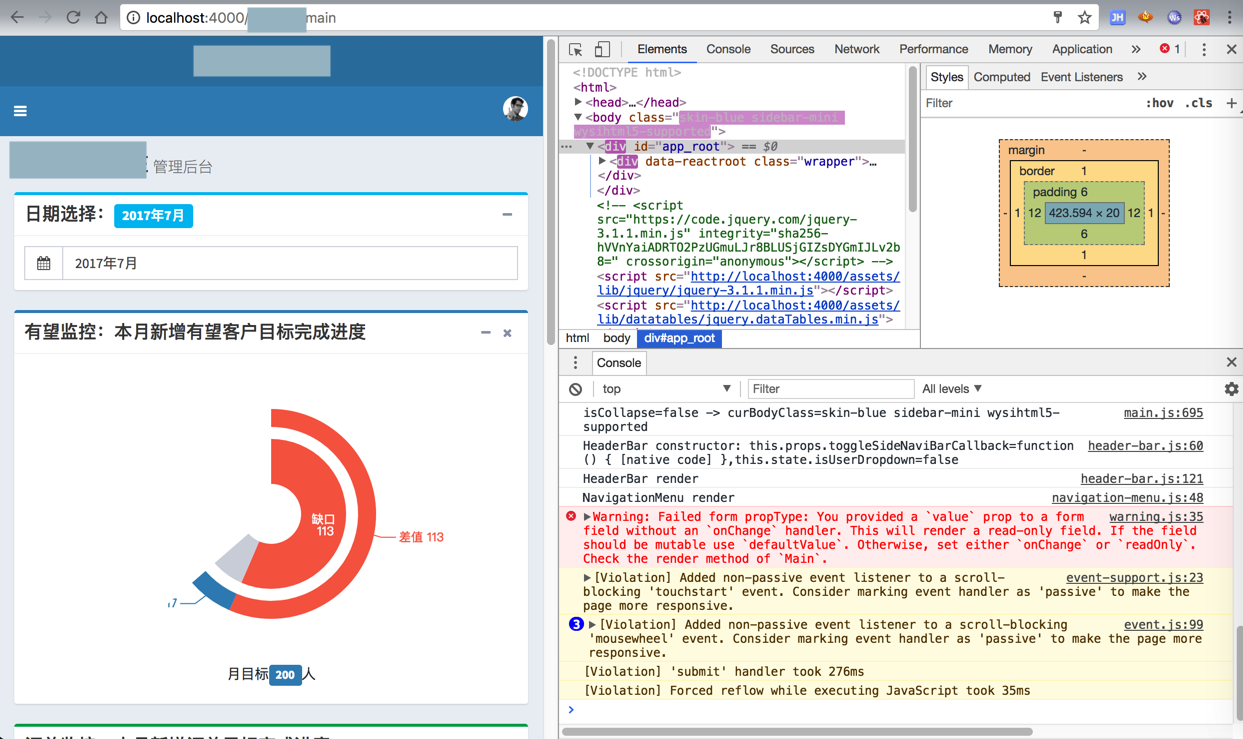The image size is (1243, 739).
Task: Close the console drawer
Action: (x=1231, y=362)
